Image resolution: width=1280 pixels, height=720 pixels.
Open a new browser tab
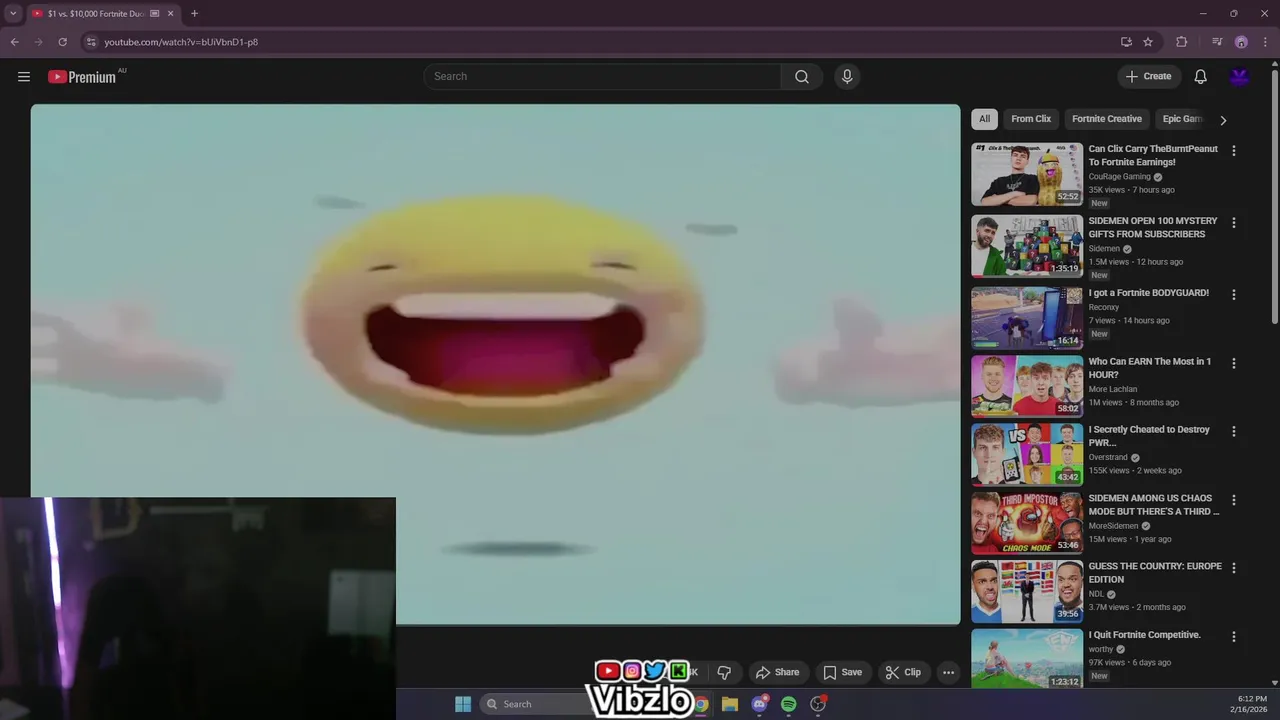point(194,14)
